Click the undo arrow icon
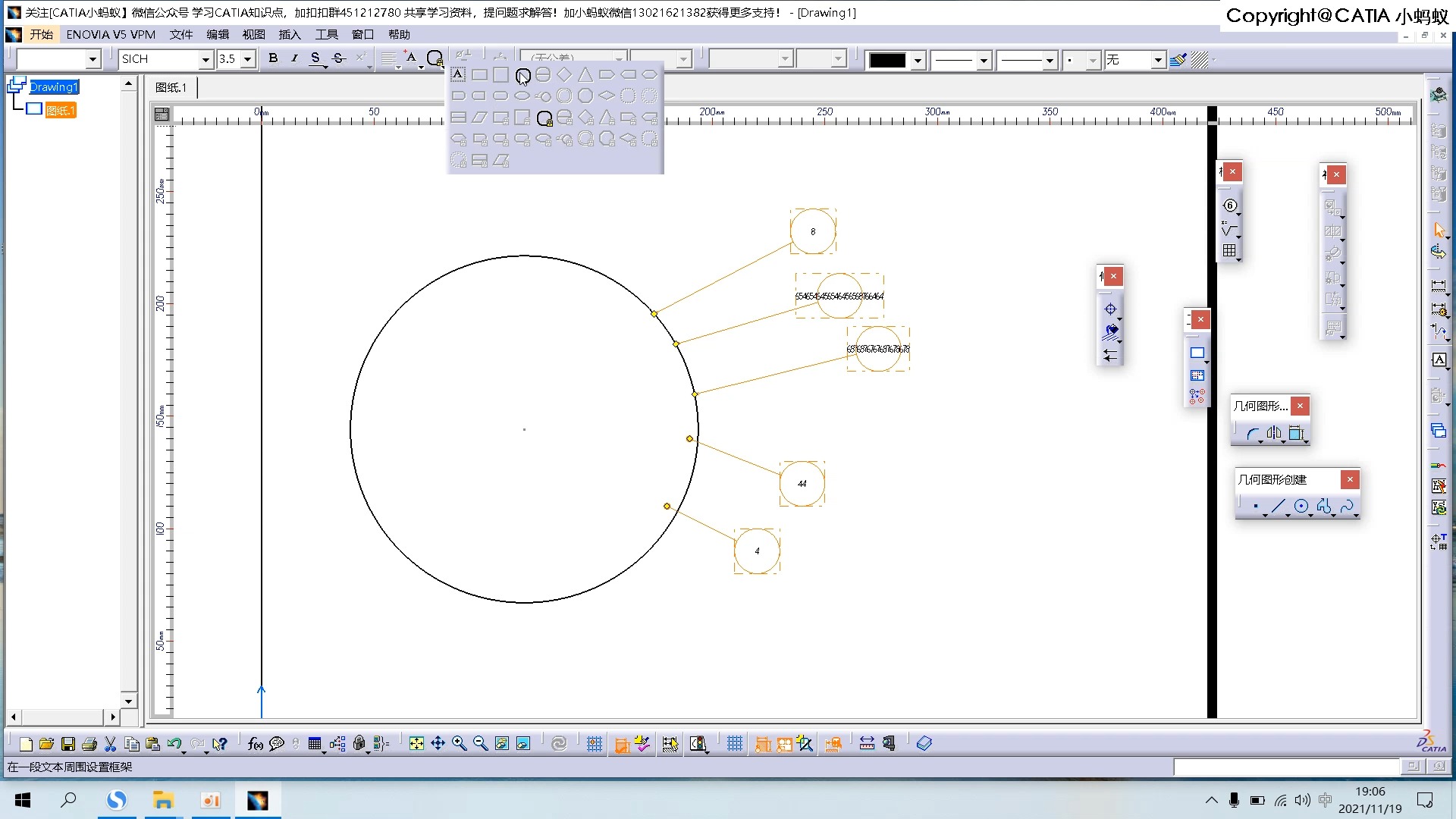This screenshot has height=819, width=1456. coord(174,744)
